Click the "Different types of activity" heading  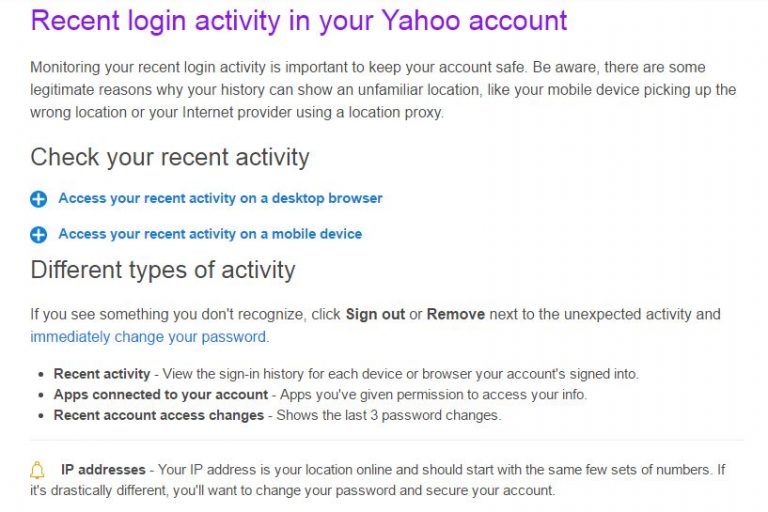click(163, 270)
